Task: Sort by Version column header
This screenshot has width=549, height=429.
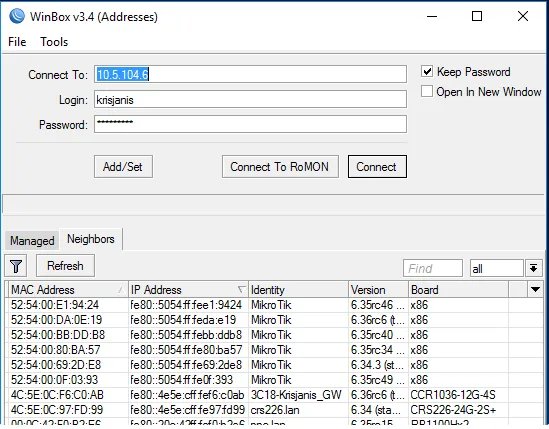Action: (378, 290)
